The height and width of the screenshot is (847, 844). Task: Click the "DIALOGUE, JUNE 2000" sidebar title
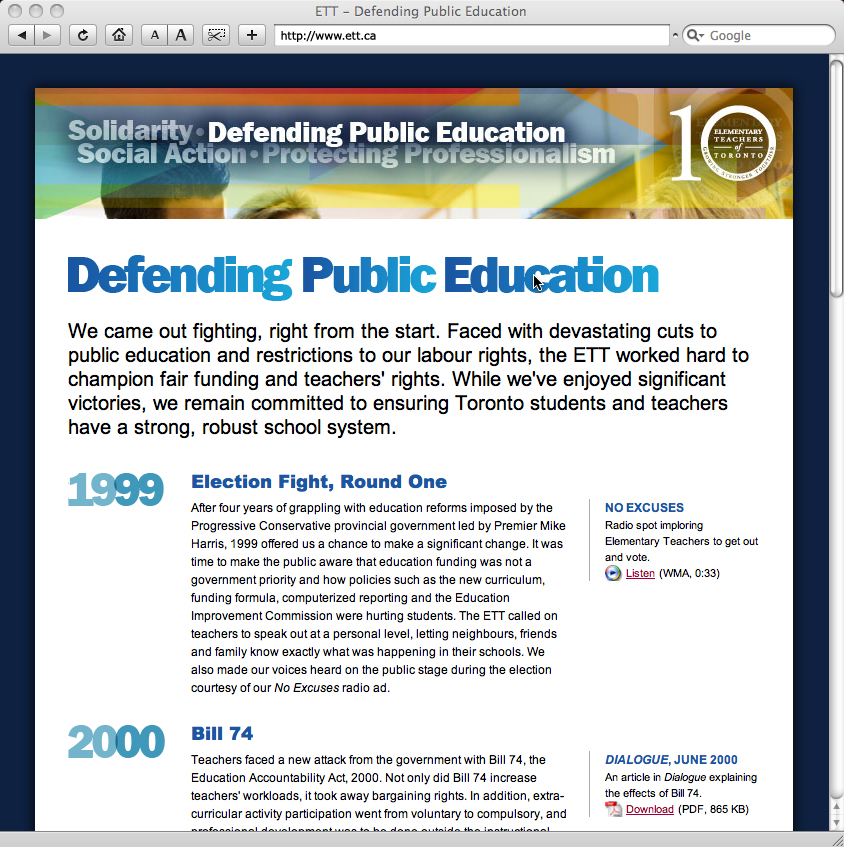pyautogui.click(x=671, y=759)
